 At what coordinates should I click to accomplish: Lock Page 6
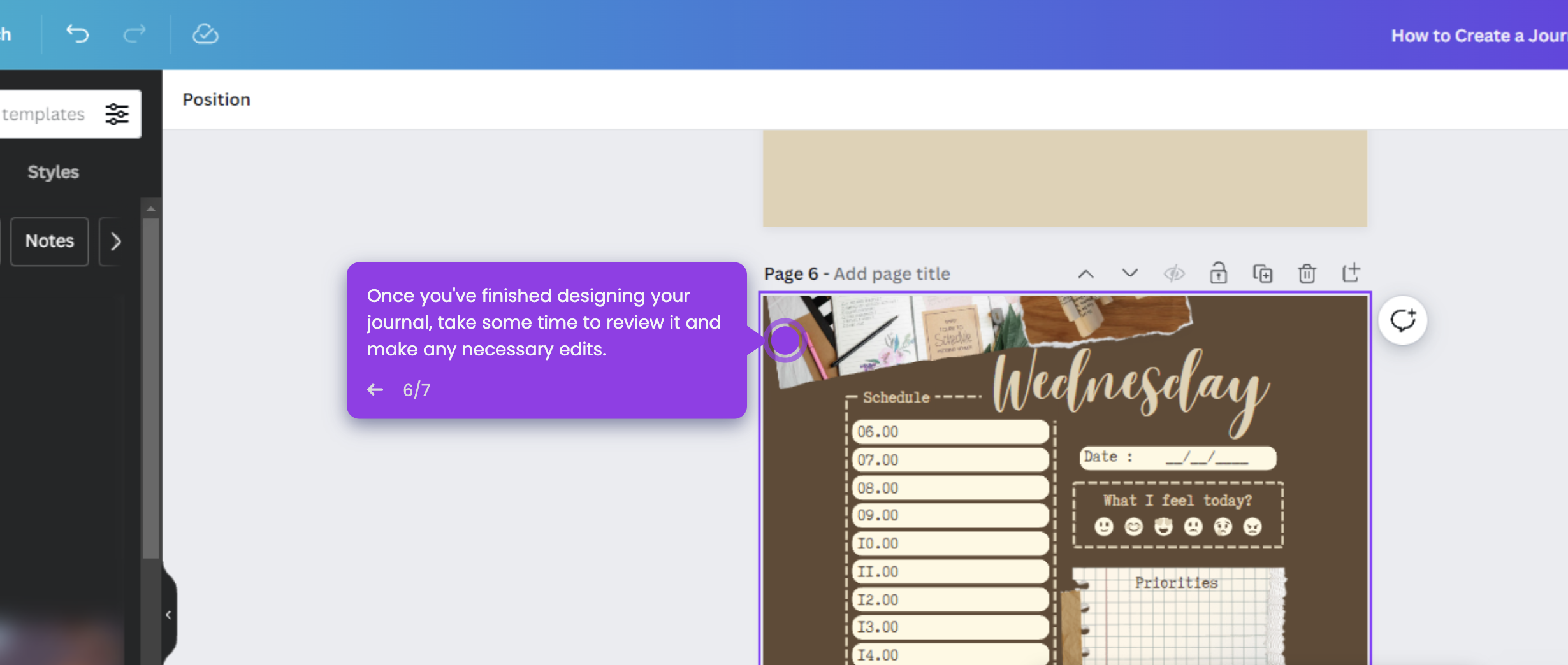[1218, 273]
